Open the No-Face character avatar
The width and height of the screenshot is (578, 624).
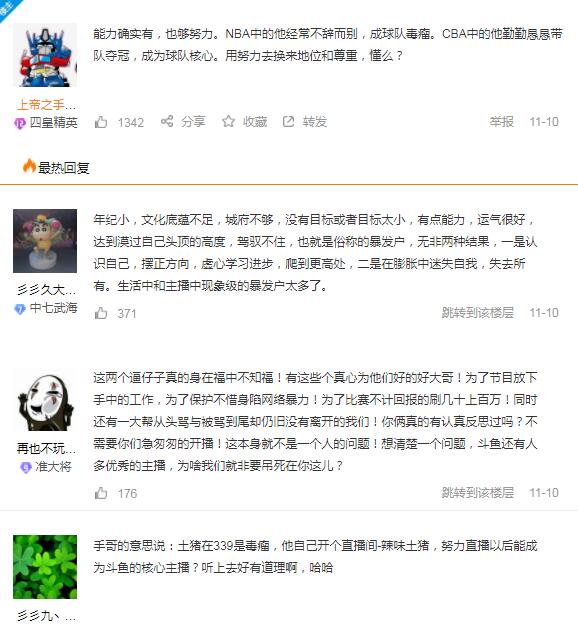45,399
